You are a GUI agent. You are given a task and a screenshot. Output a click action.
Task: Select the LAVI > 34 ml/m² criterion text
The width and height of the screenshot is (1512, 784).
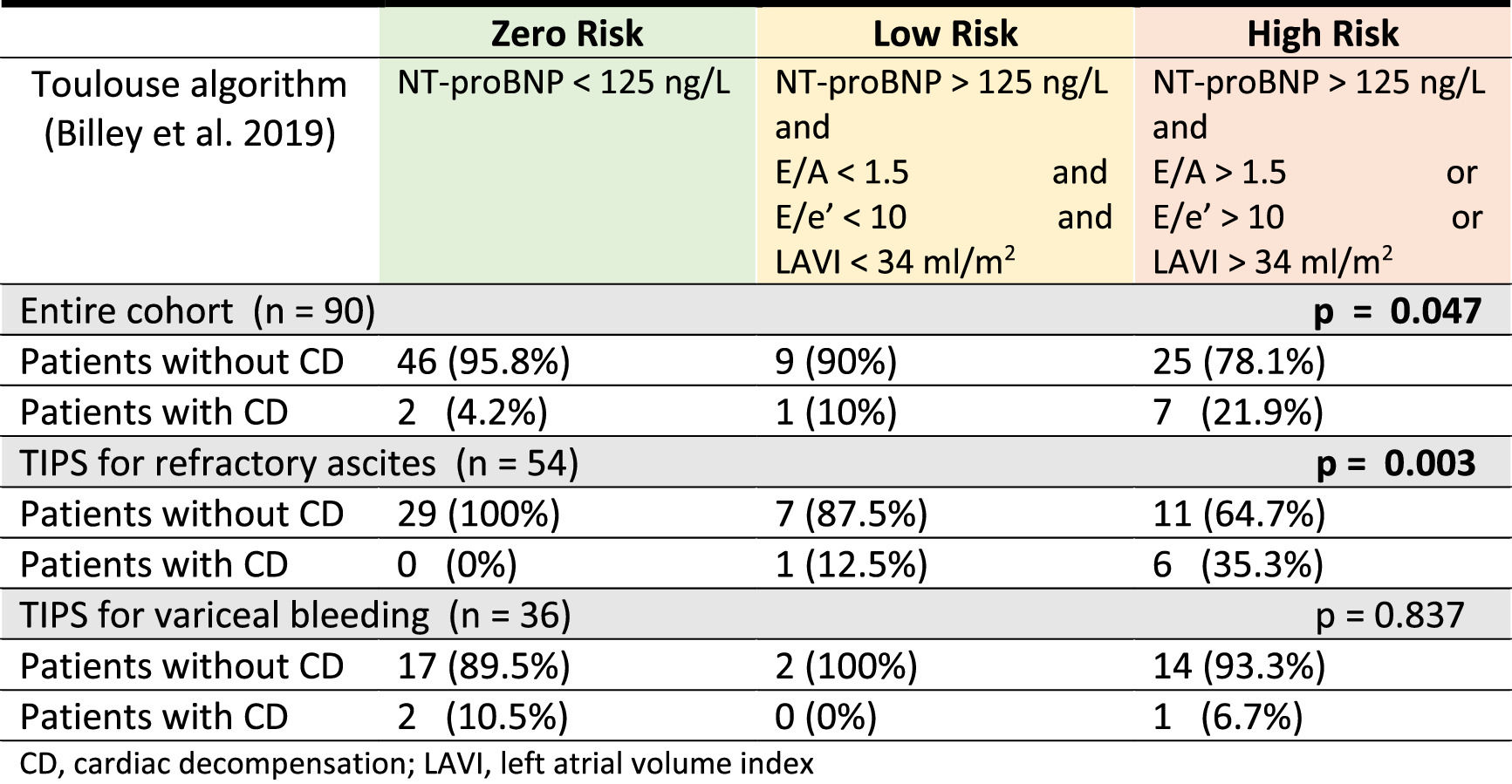1272,262
